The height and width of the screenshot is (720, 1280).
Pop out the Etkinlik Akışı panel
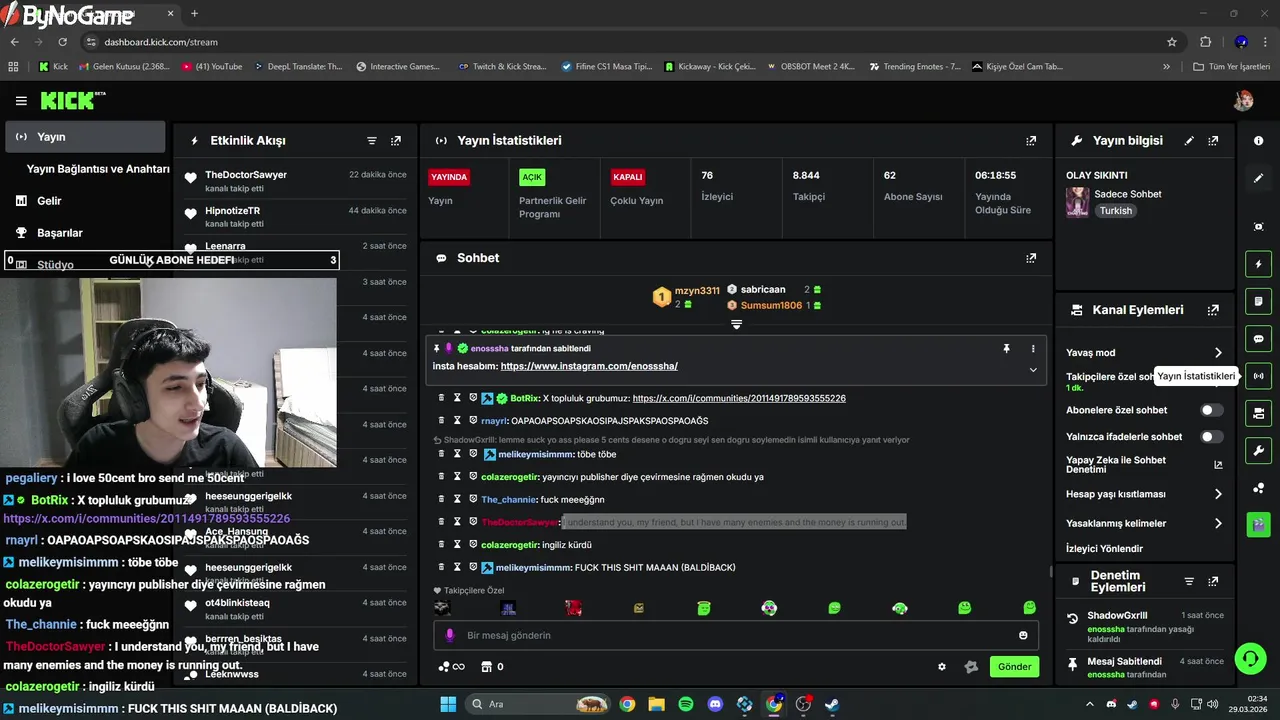click(x=396, y=141)
